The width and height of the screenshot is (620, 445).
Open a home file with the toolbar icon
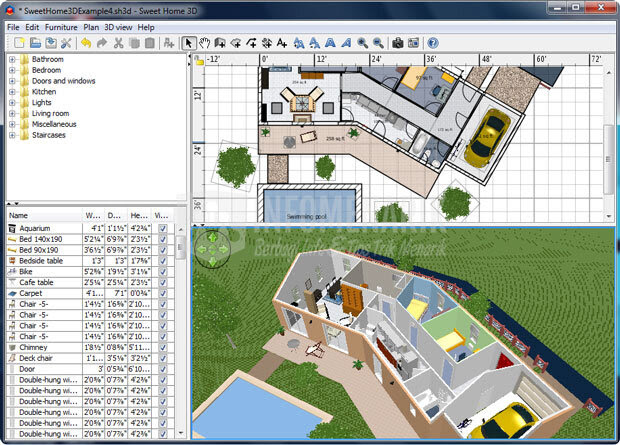[x=35, y=43]
